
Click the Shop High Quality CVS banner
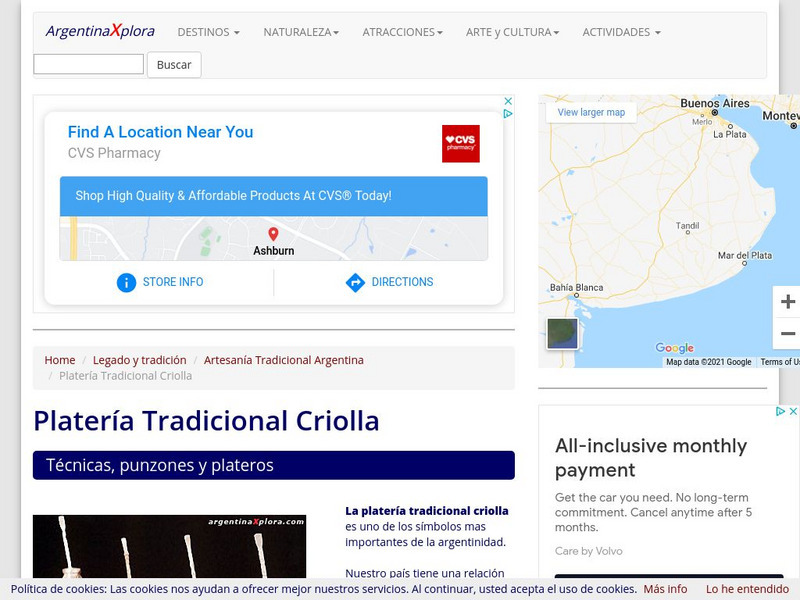(x=273, y=196)
